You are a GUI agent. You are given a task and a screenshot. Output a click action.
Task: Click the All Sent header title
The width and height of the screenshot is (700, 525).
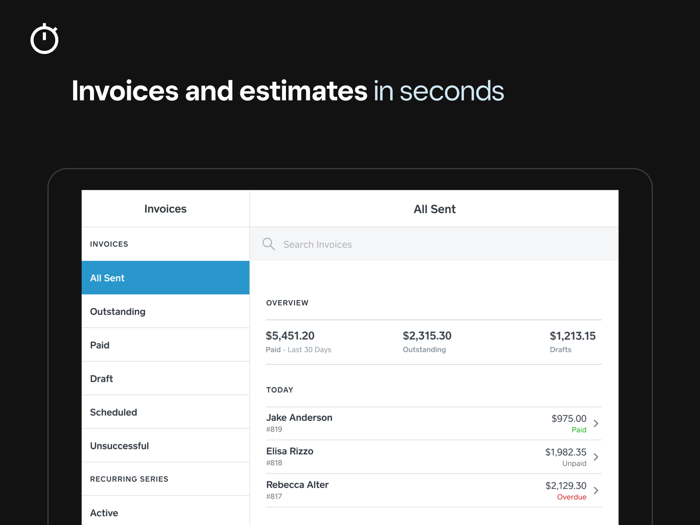tap(434, 209)
